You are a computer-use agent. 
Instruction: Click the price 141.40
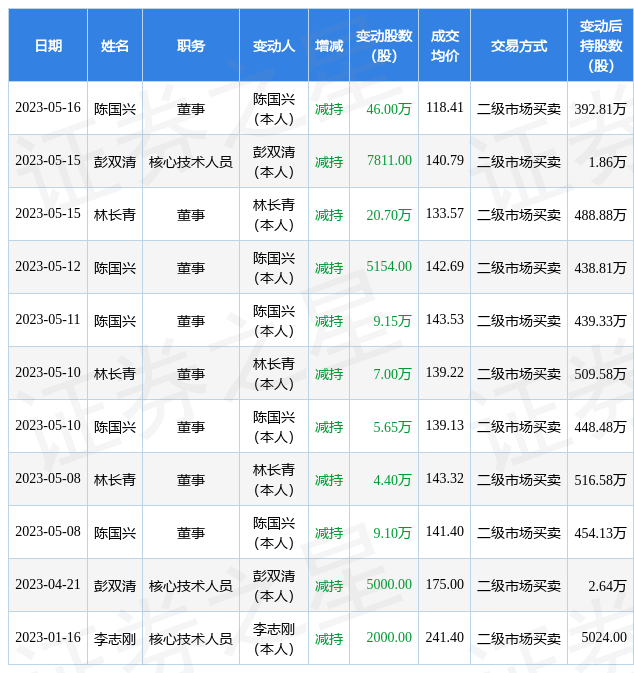point(445,531)
